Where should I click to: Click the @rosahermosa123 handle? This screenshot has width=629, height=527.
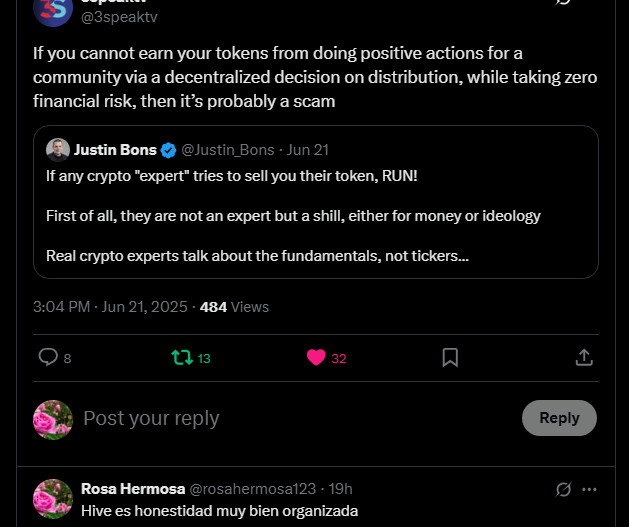point(254,489)
